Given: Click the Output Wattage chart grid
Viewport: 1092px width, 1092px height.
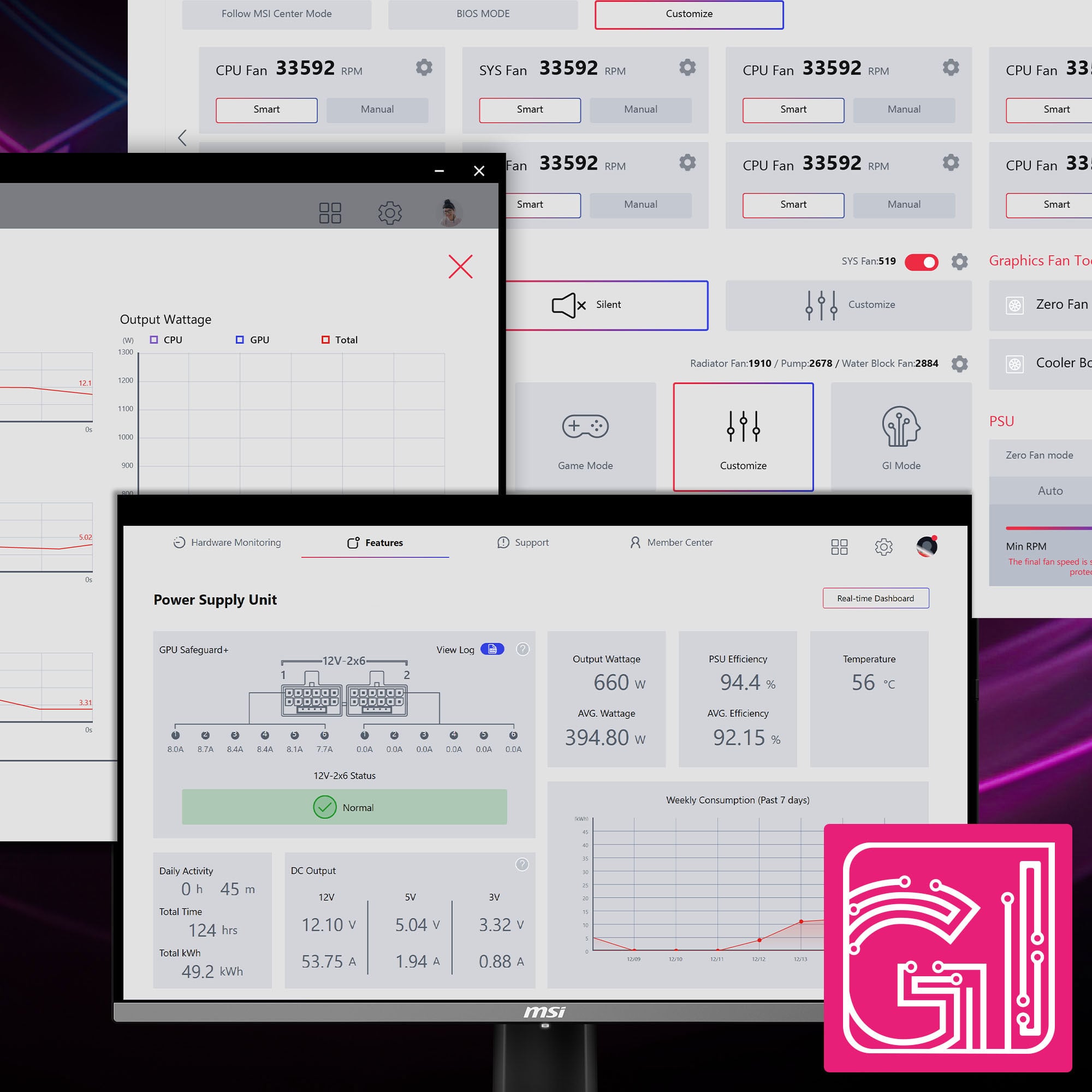Looking at the screenshot, I should coord(291,424).
